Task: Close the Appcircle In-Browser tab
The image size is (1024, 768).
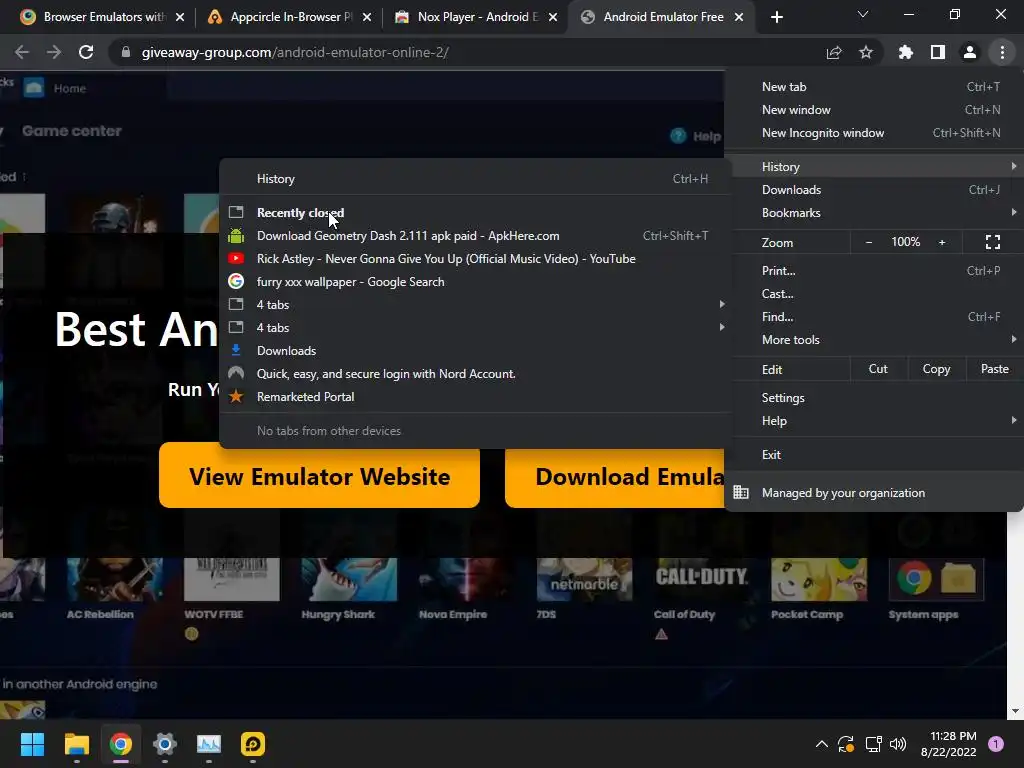Action: pyautogui.click(x=367, y=17)
